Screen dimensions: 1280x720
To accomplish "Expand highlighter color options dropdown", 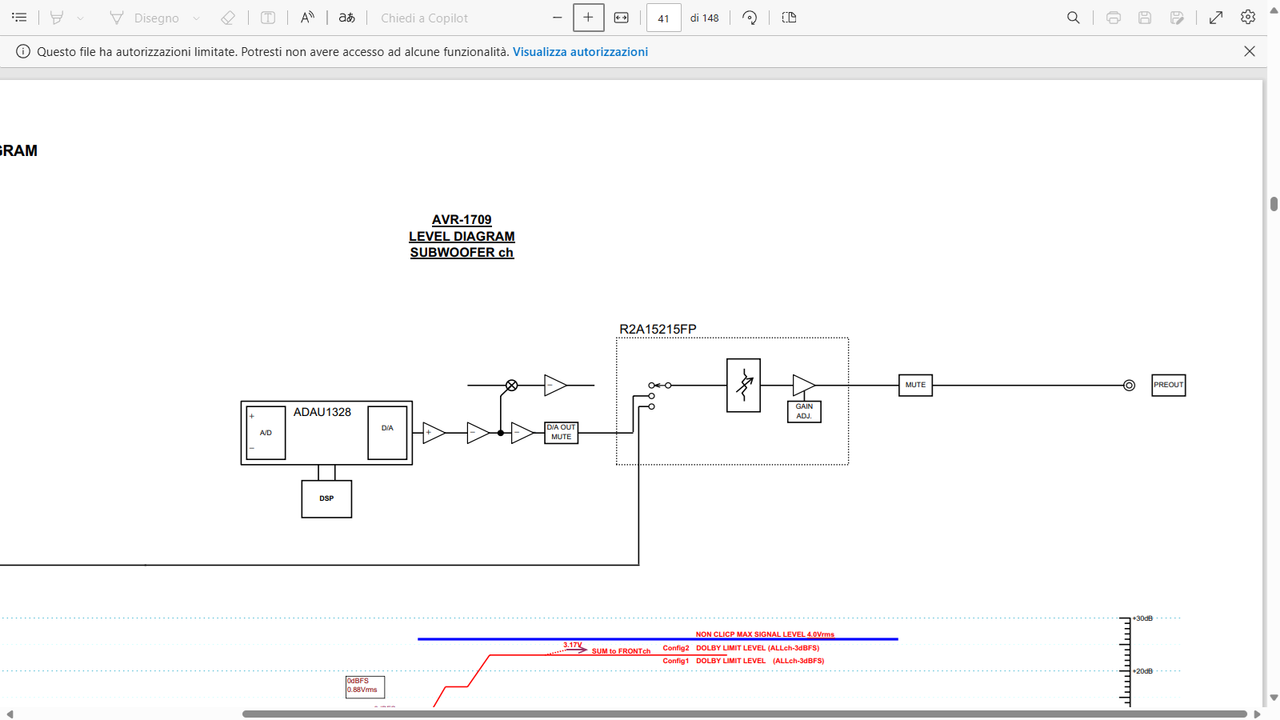I will click(81, 18).
